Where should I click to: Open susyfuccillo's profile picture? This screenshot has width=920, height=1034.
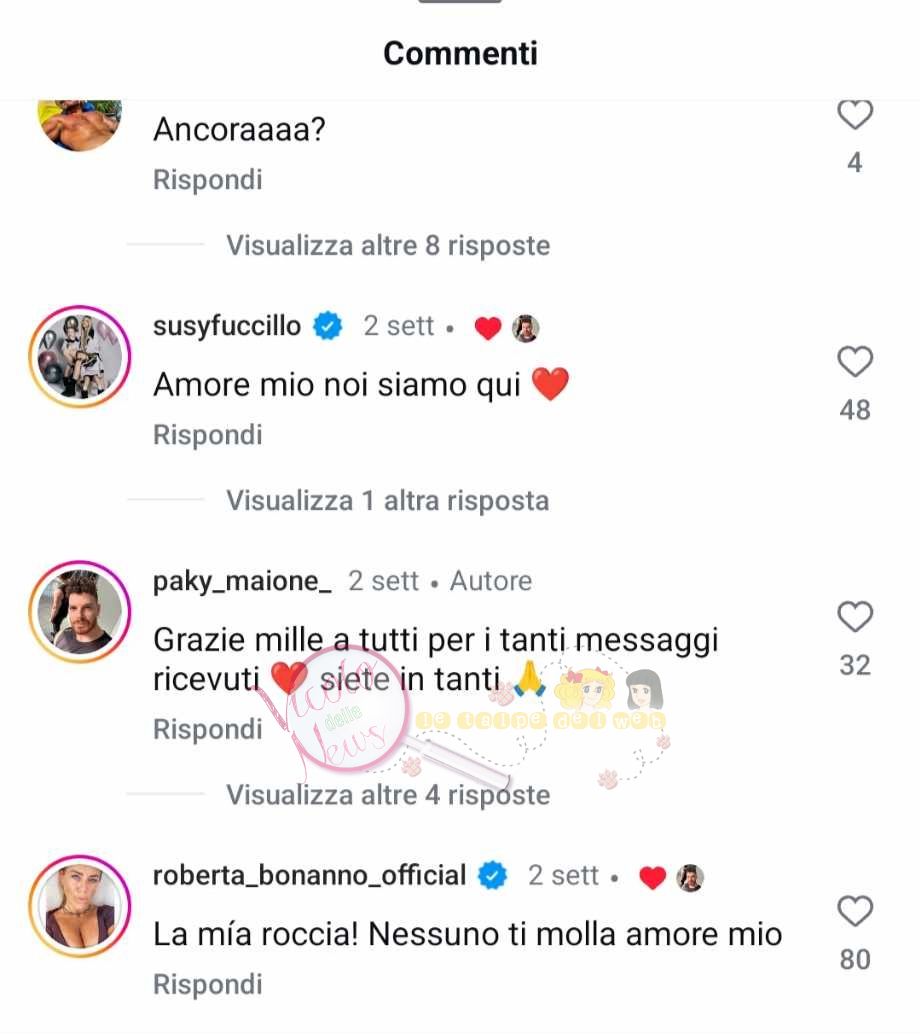(80, 357)
